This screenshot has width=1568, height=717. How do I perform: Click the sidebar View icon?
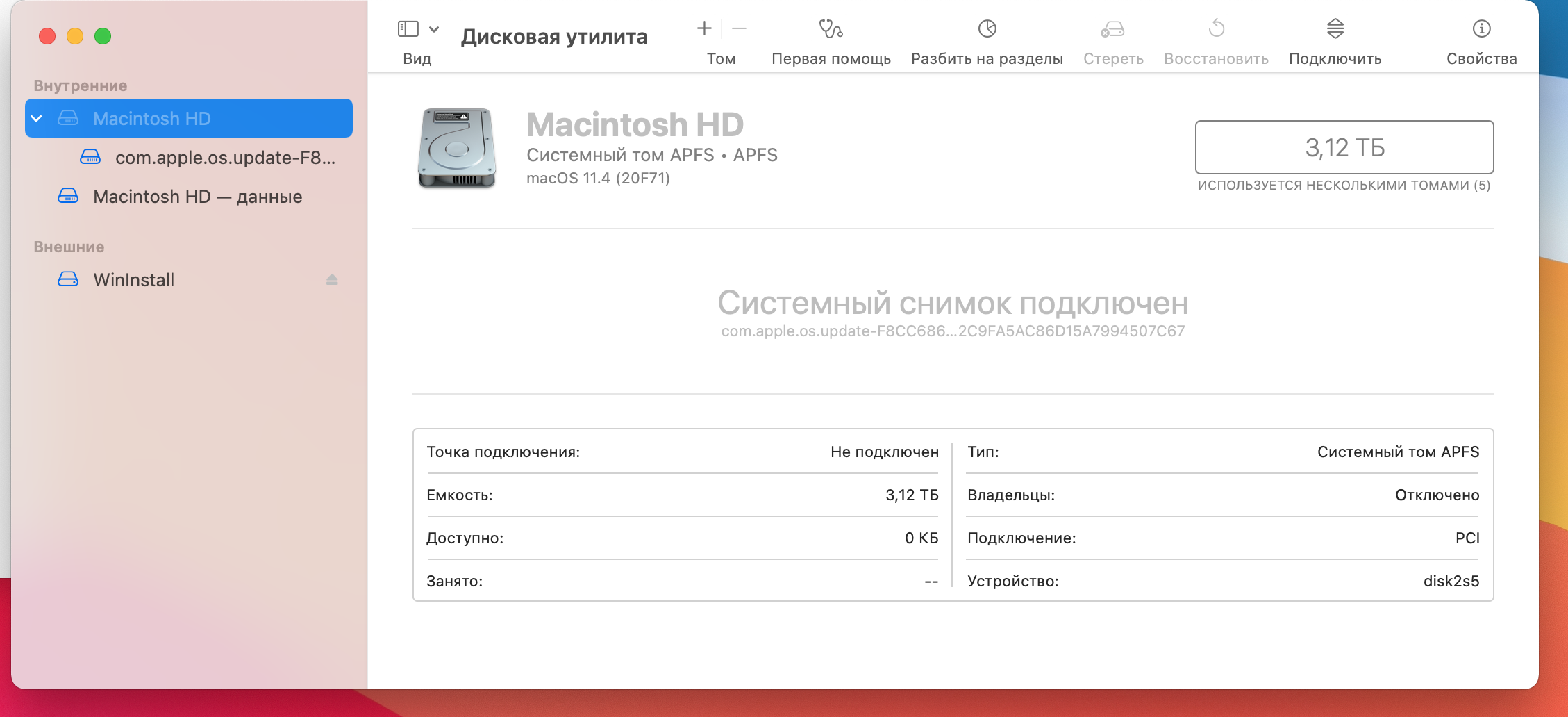pyautogui.click(x=408, y=29)
